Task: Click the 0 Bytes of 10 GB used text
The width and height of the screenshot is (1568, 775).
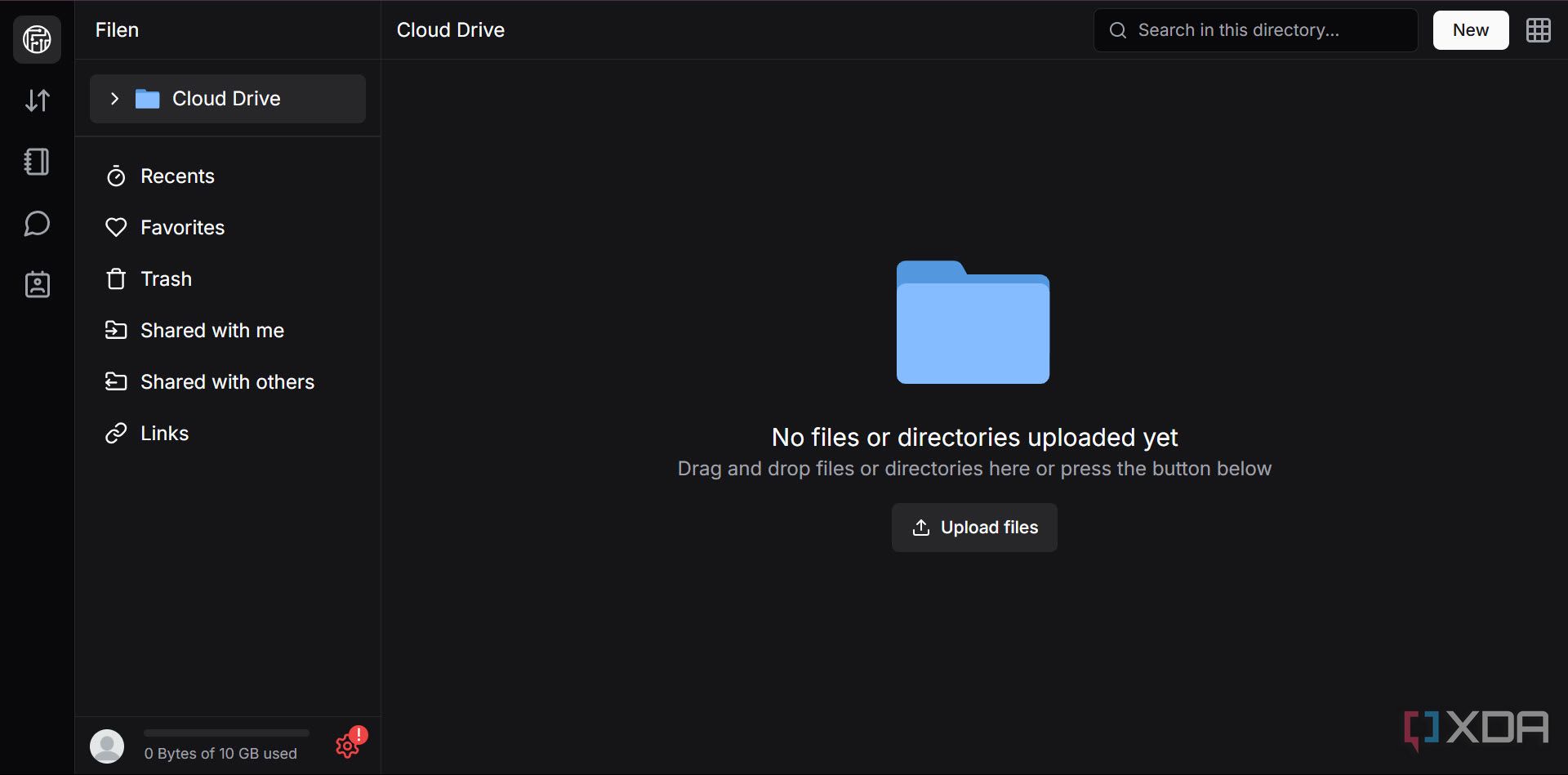Action: pyautogui.click(x=220, y=754)
